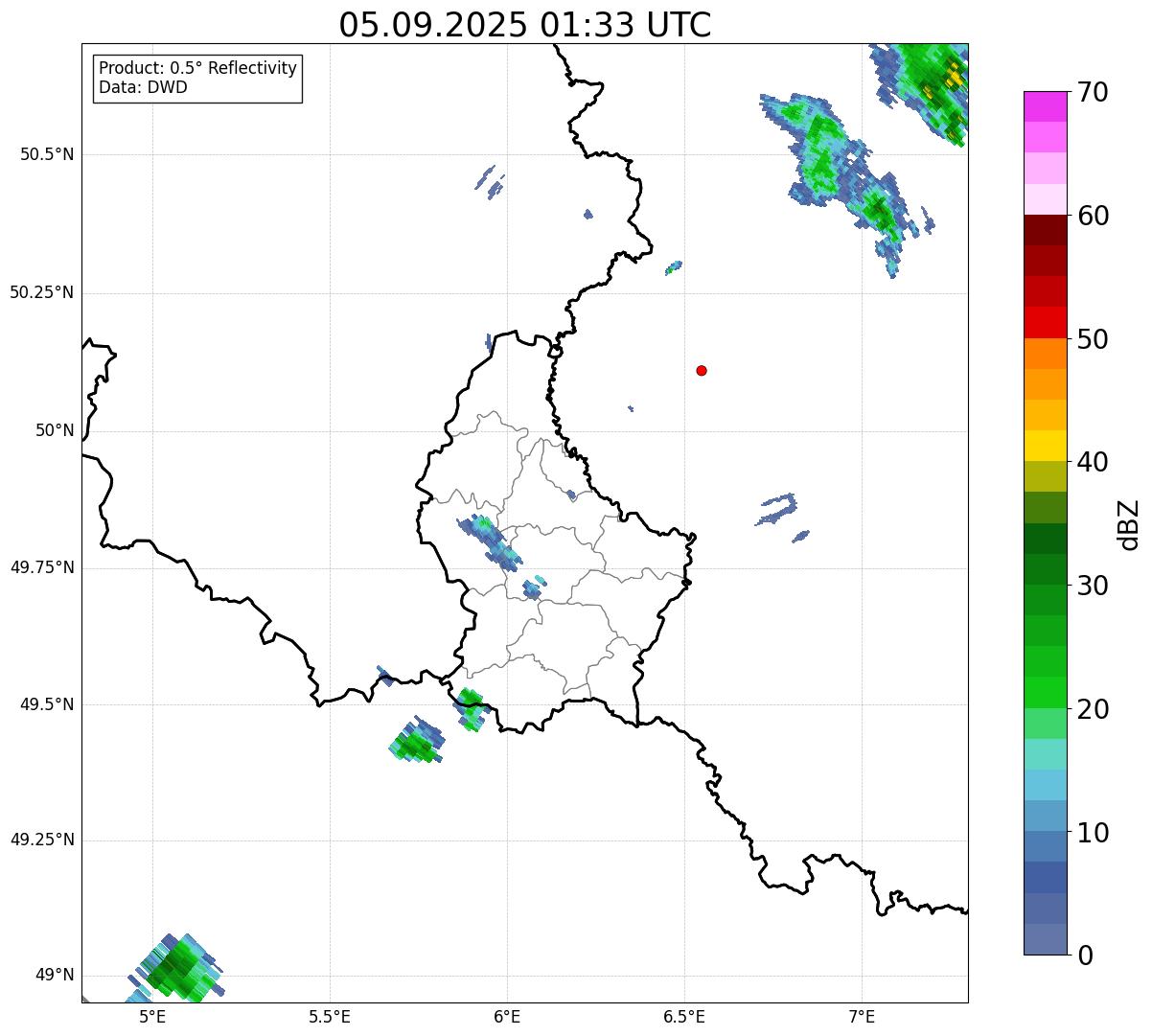Screen dimensions: 1152x1036
Task: Click the latitude label 50.25°N
Action: [41, 292]
